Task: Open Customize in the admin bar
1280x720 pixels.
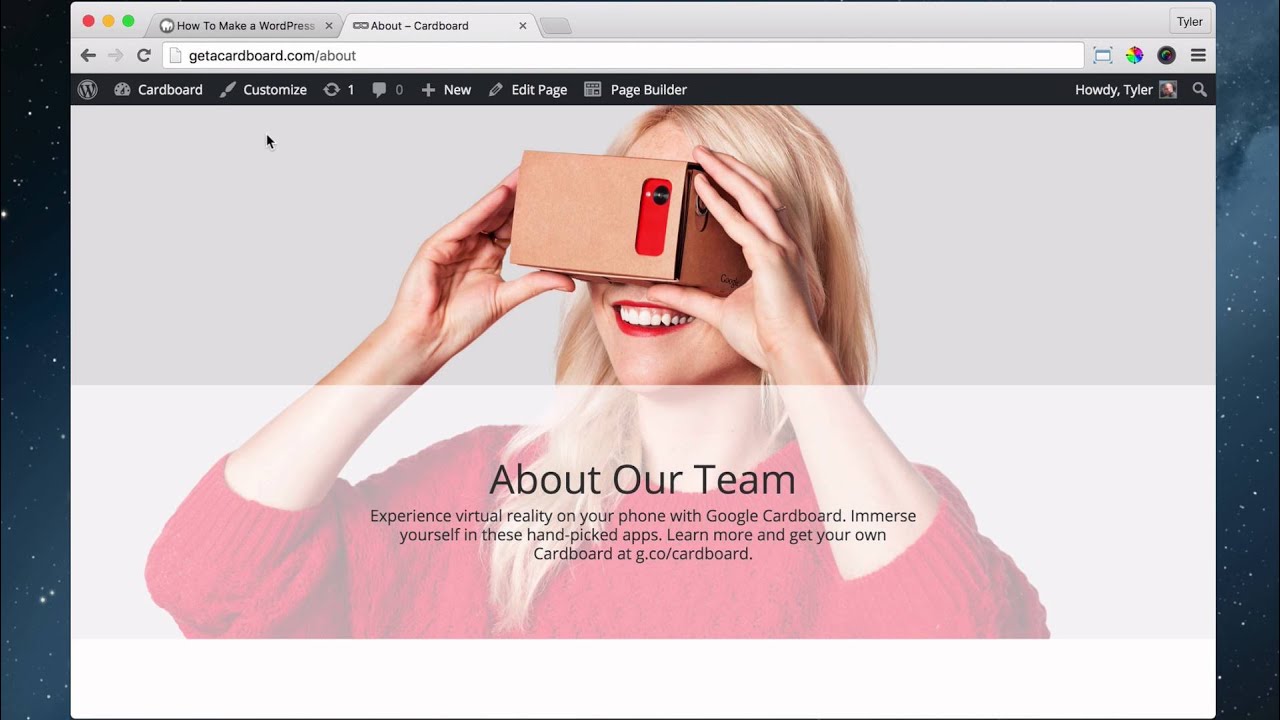Action: 263,90
